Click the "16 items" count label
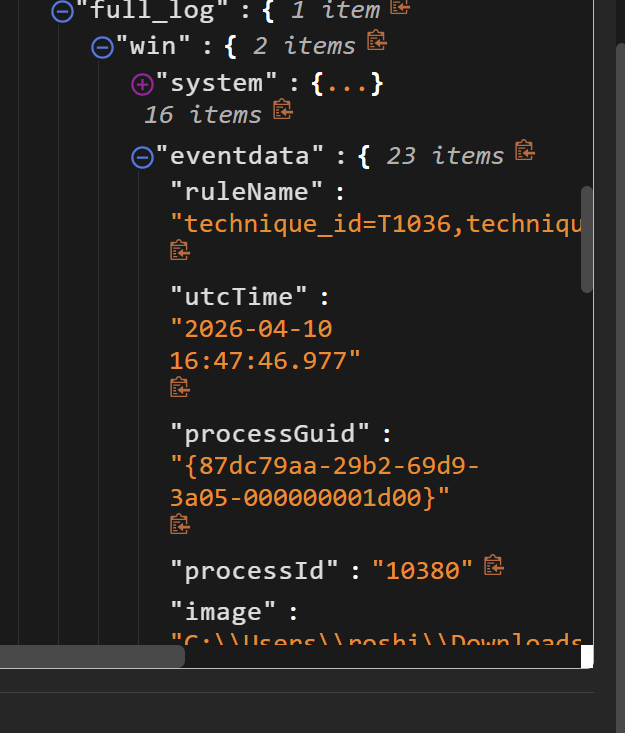625x733 pixels. (202, 115)
